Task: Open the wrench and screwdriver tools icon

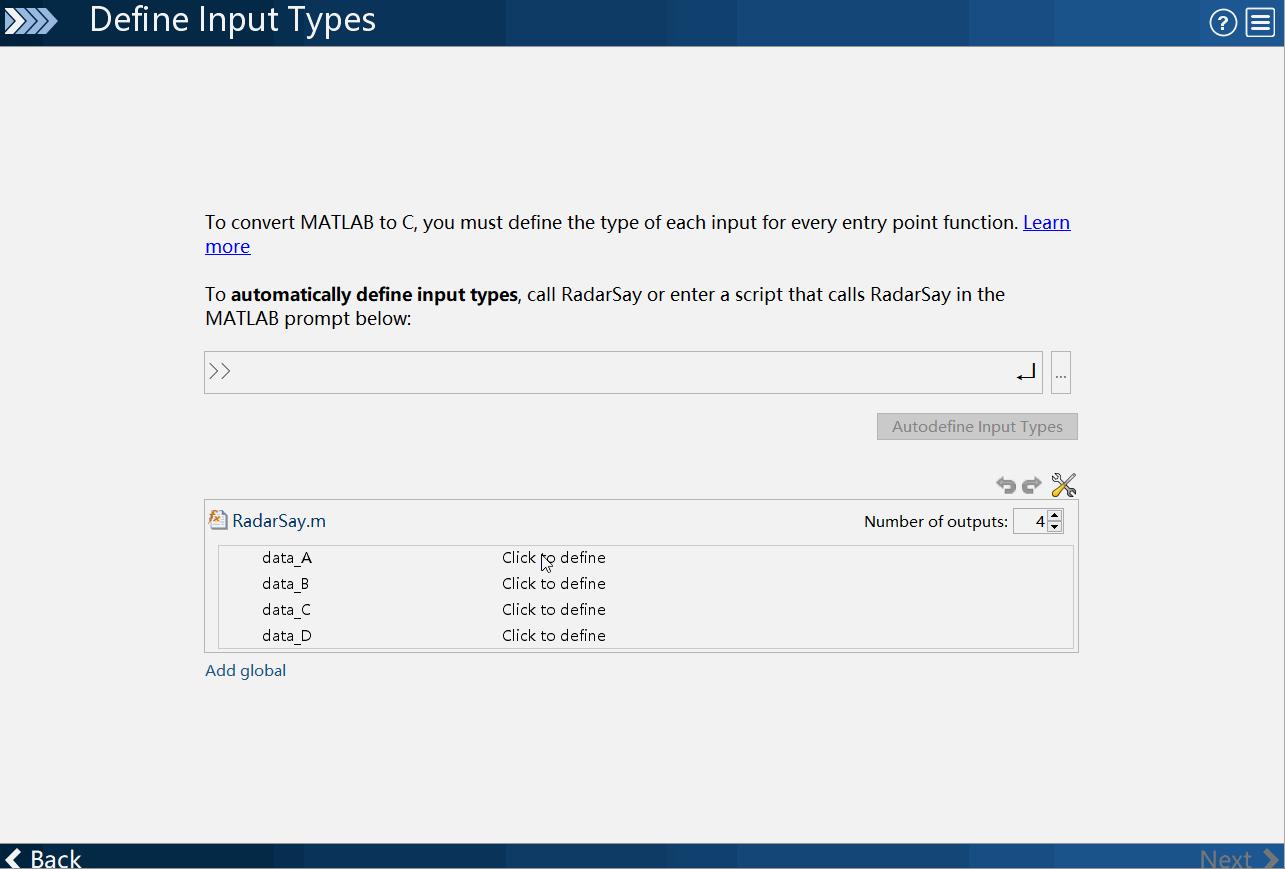Action: tap(1063, 486)
